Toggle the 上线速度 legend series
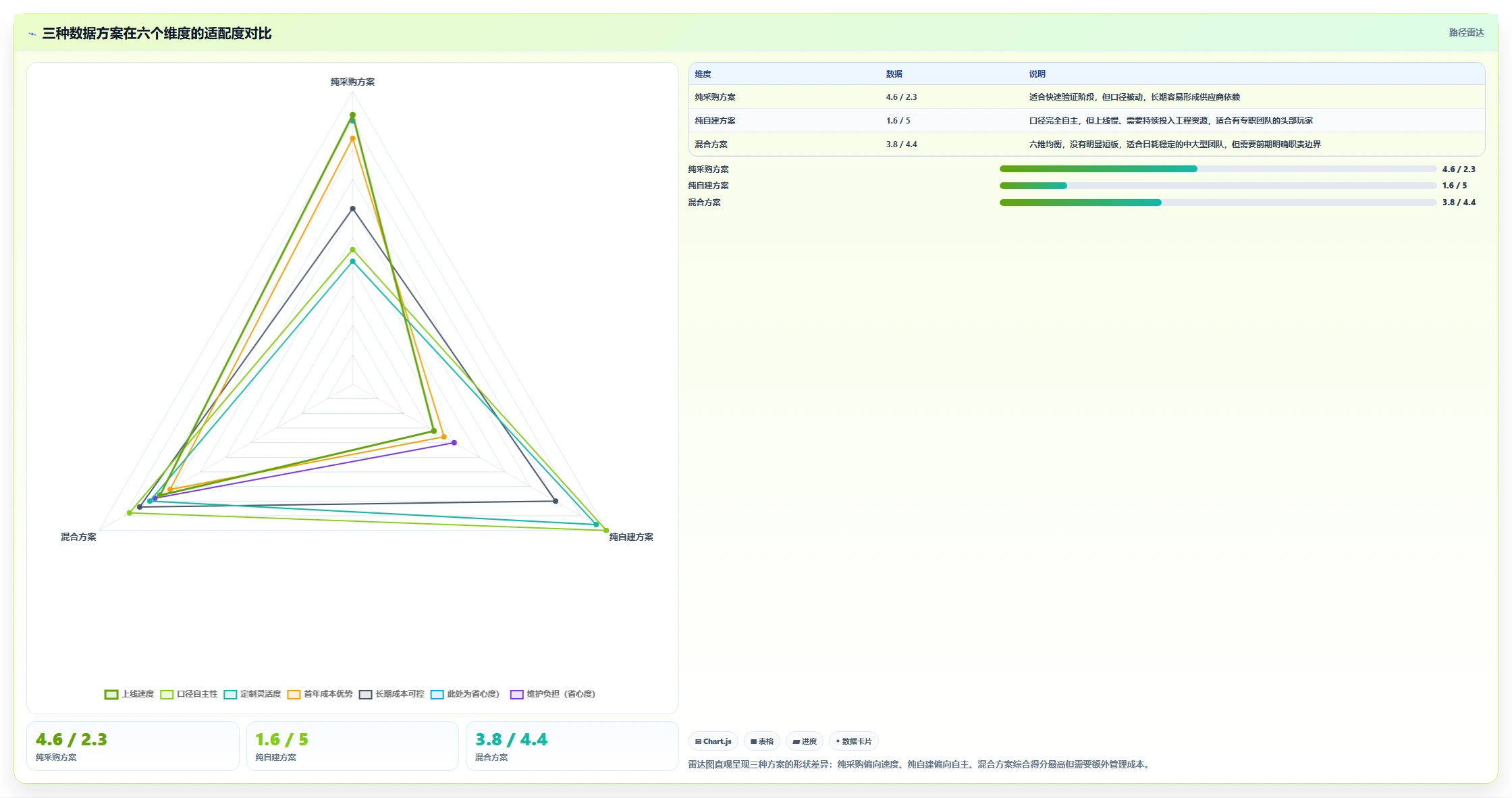Screen dimensions: 1512x798 (x=130, y=694)
